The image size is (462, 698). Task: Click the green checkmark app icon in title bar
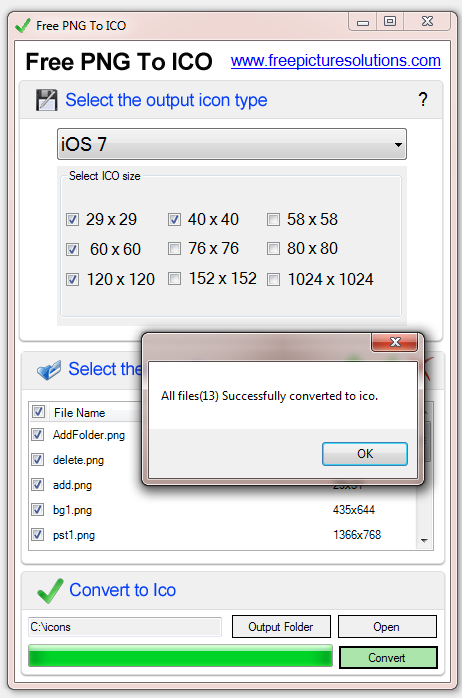pyautogui.click(x=22, y=26)
